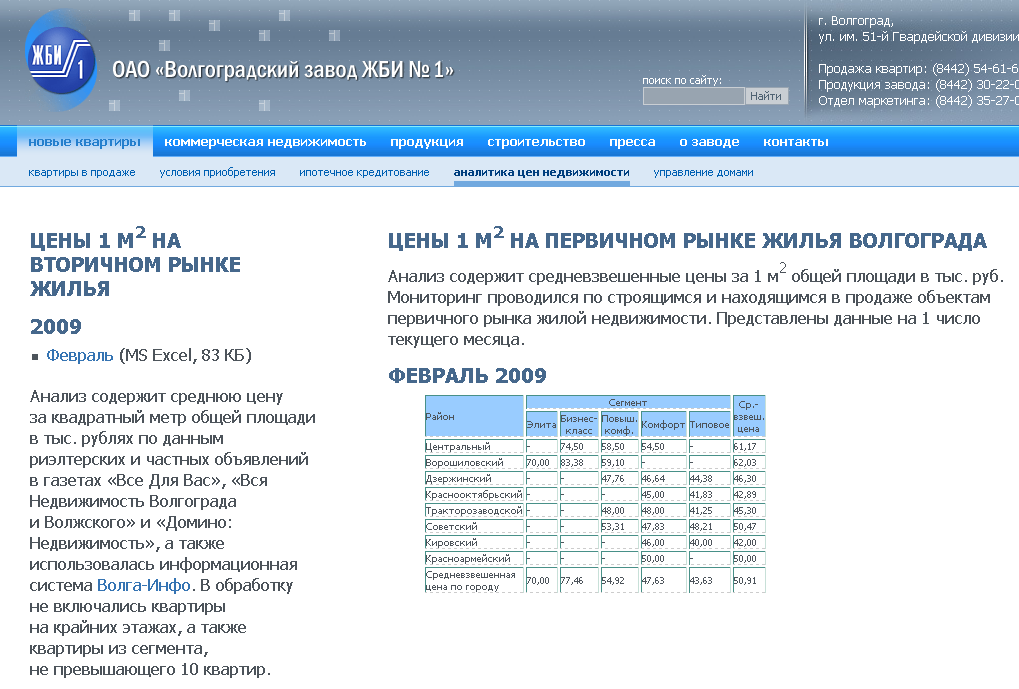Screen dimensions: 1019x689
Task: Go to коммерческая недвижимость
Action: point(265,142)
